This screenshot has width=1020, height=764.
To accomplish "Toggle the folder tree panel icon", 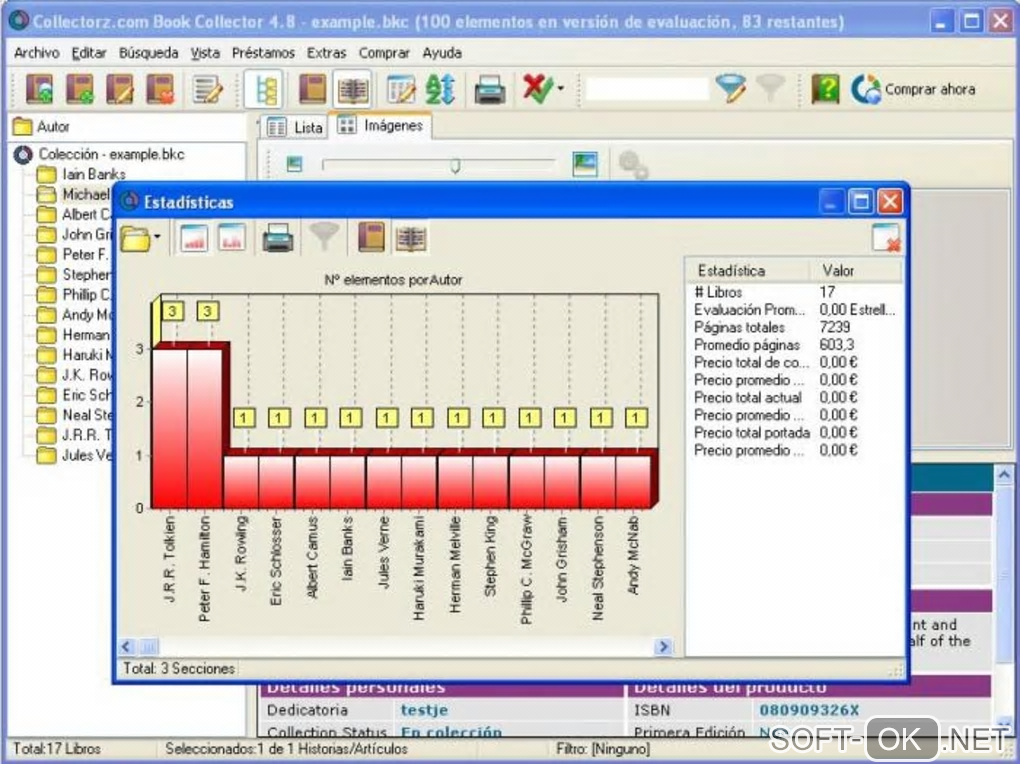I will (x=264, y=89).
